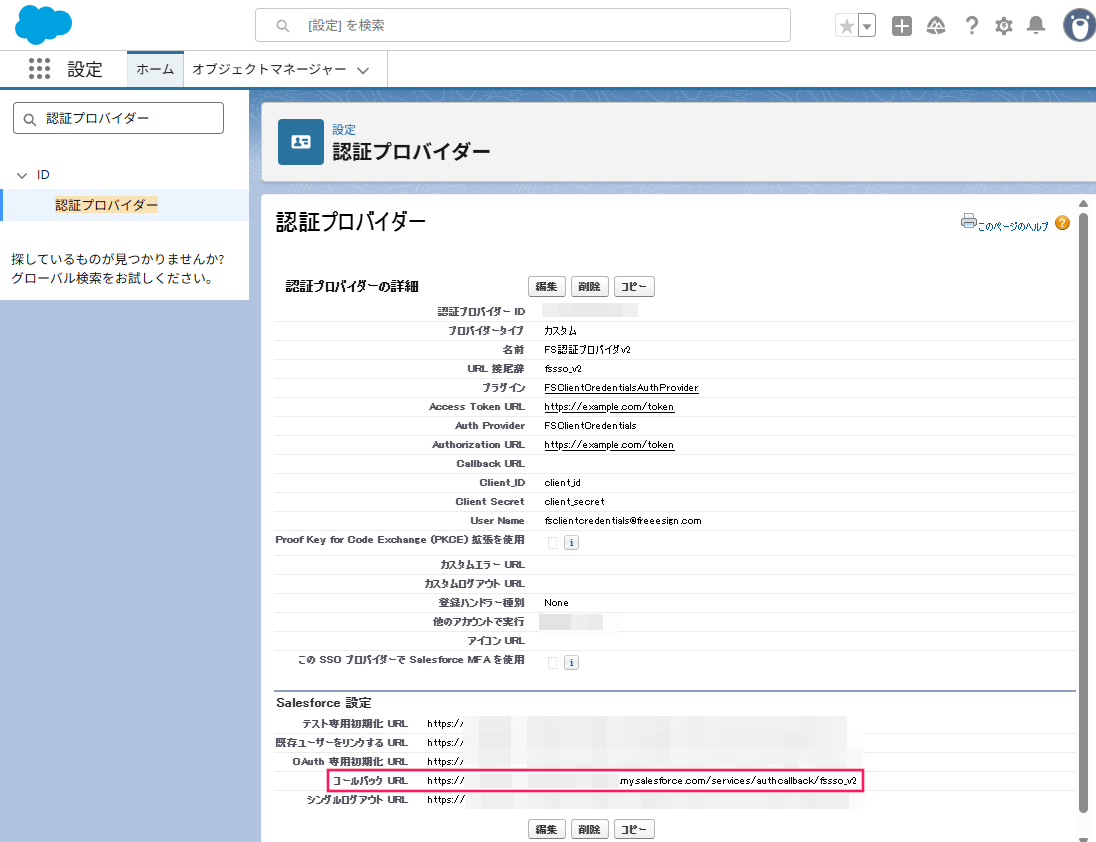
Task: Click the Quick Find magnifier icon
Action: [x=29, y=119]
